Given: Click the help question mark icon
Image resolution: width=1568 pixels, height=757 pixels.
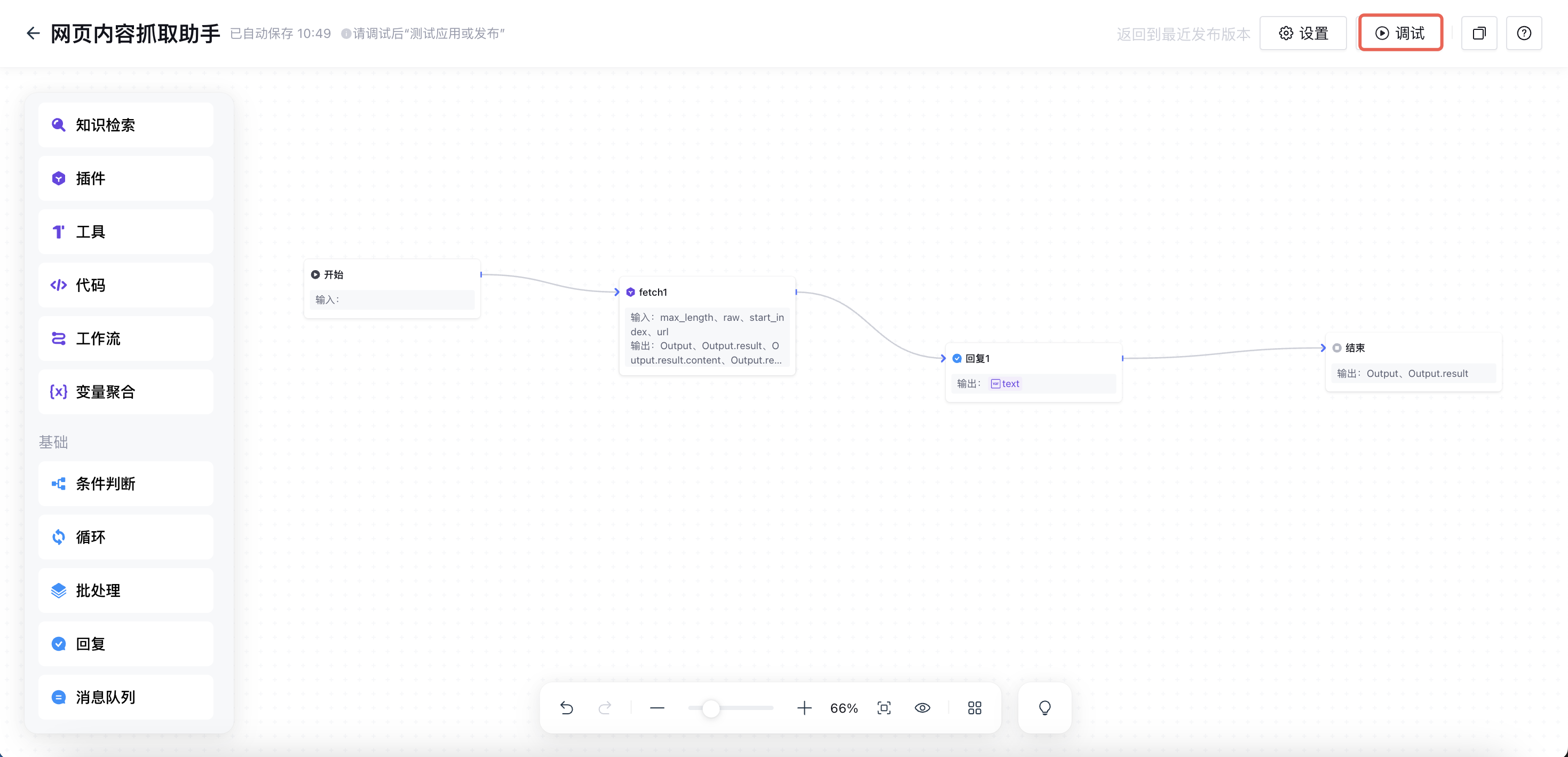Looking at the screenshot, I should click(1524, 33).
